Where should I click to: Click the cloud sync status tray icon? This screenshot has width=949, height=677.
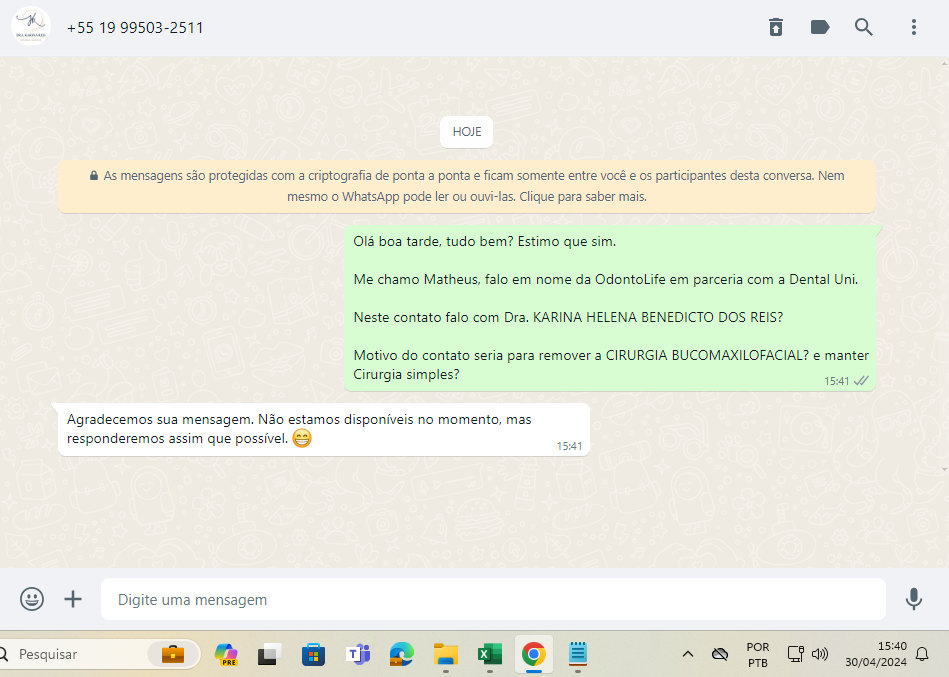720,654
